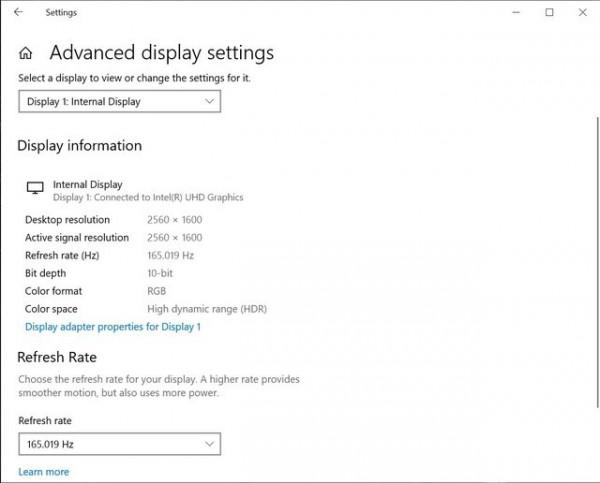This screenshot has width=600, height=483.
Task: Open the 165.019 Hz refresh rate dropdown
Action: (x=119, y=443)
